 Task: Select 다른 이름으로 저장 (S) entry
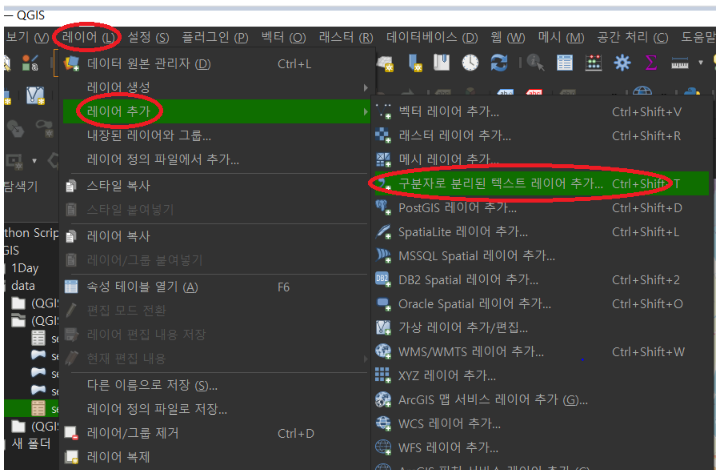(x=216, y=386)
